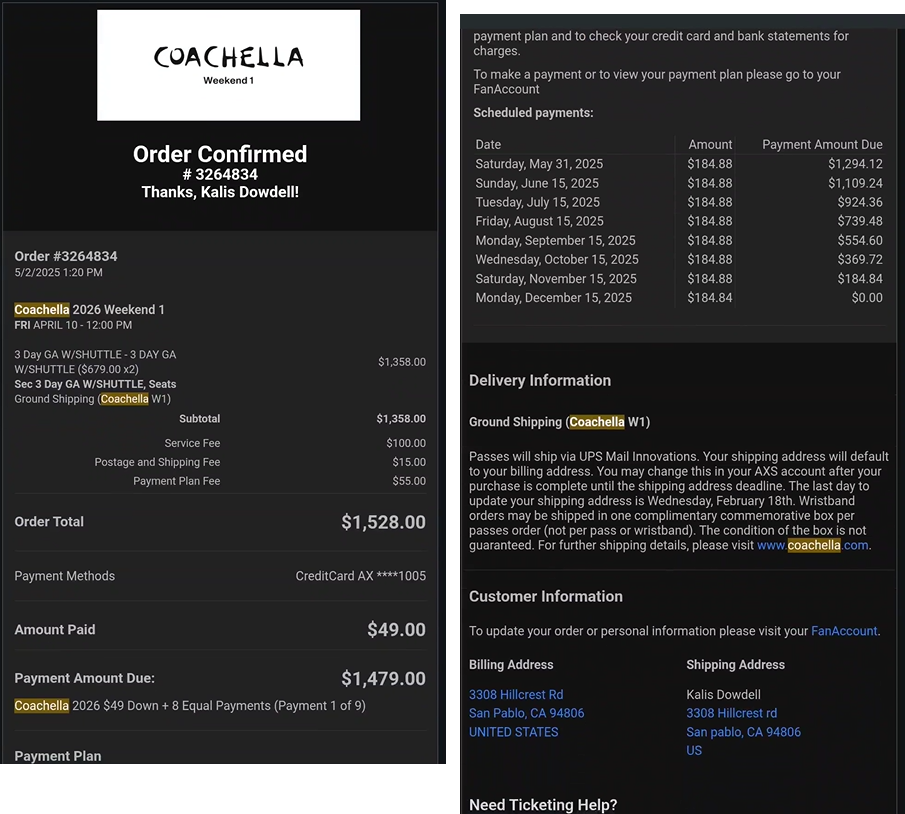Click the Delivery Information heading
Image resolution: width=905 pixels, height=814 pixels.
[x=540, y=380]
